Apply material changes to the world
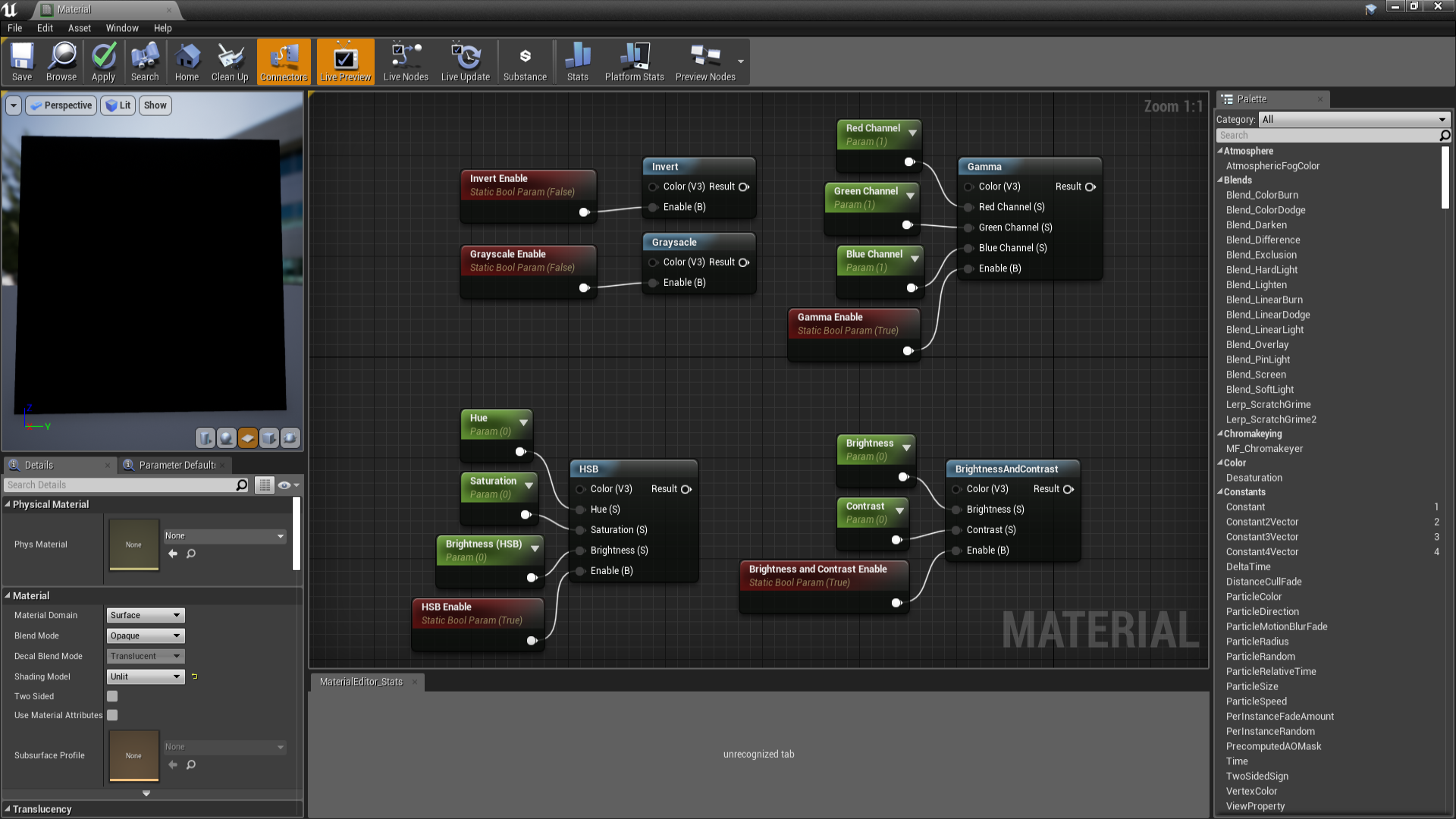This screenshot has width=1456, height=819. click(103, 61)
